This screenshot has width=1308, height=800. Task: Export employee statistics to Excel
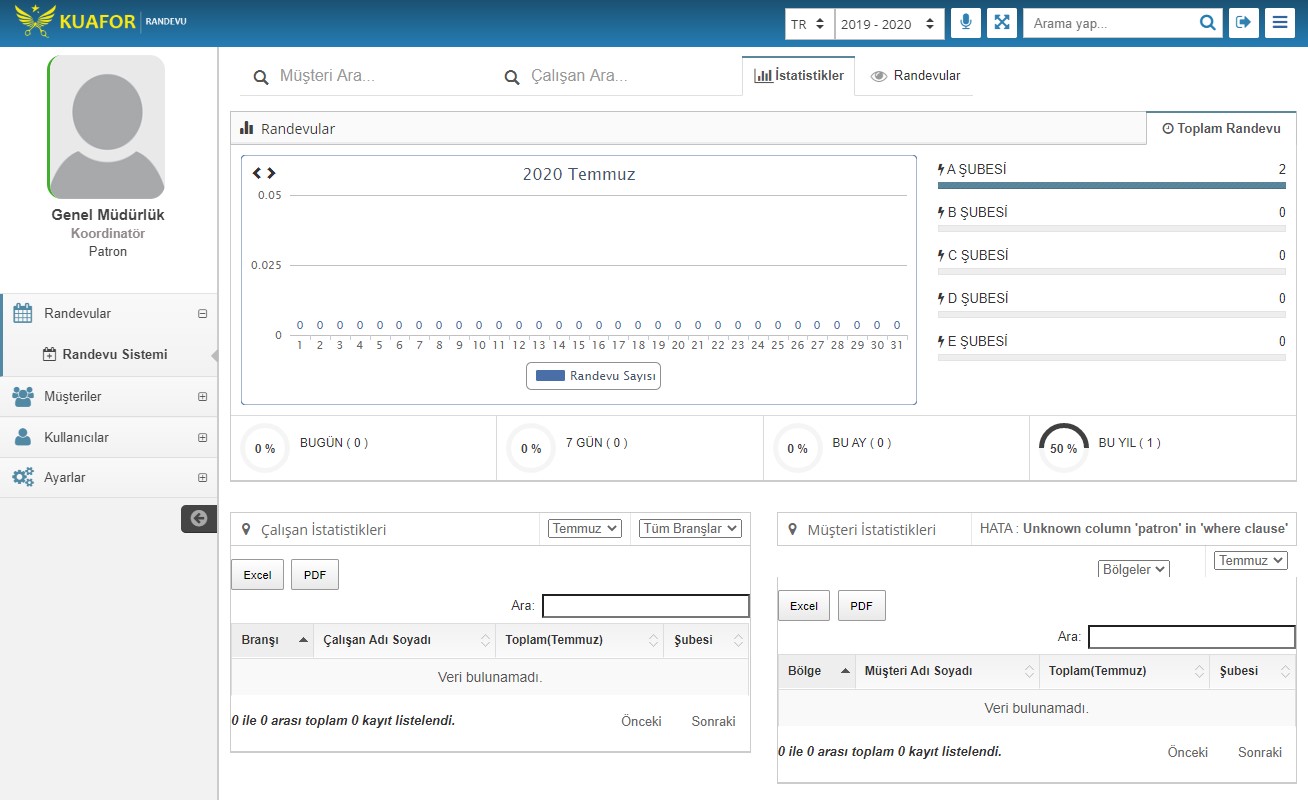click(257, 575)
